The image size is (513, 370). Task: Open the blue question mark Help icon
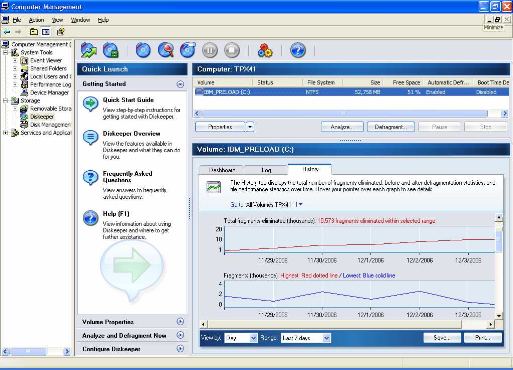(298, 50)
